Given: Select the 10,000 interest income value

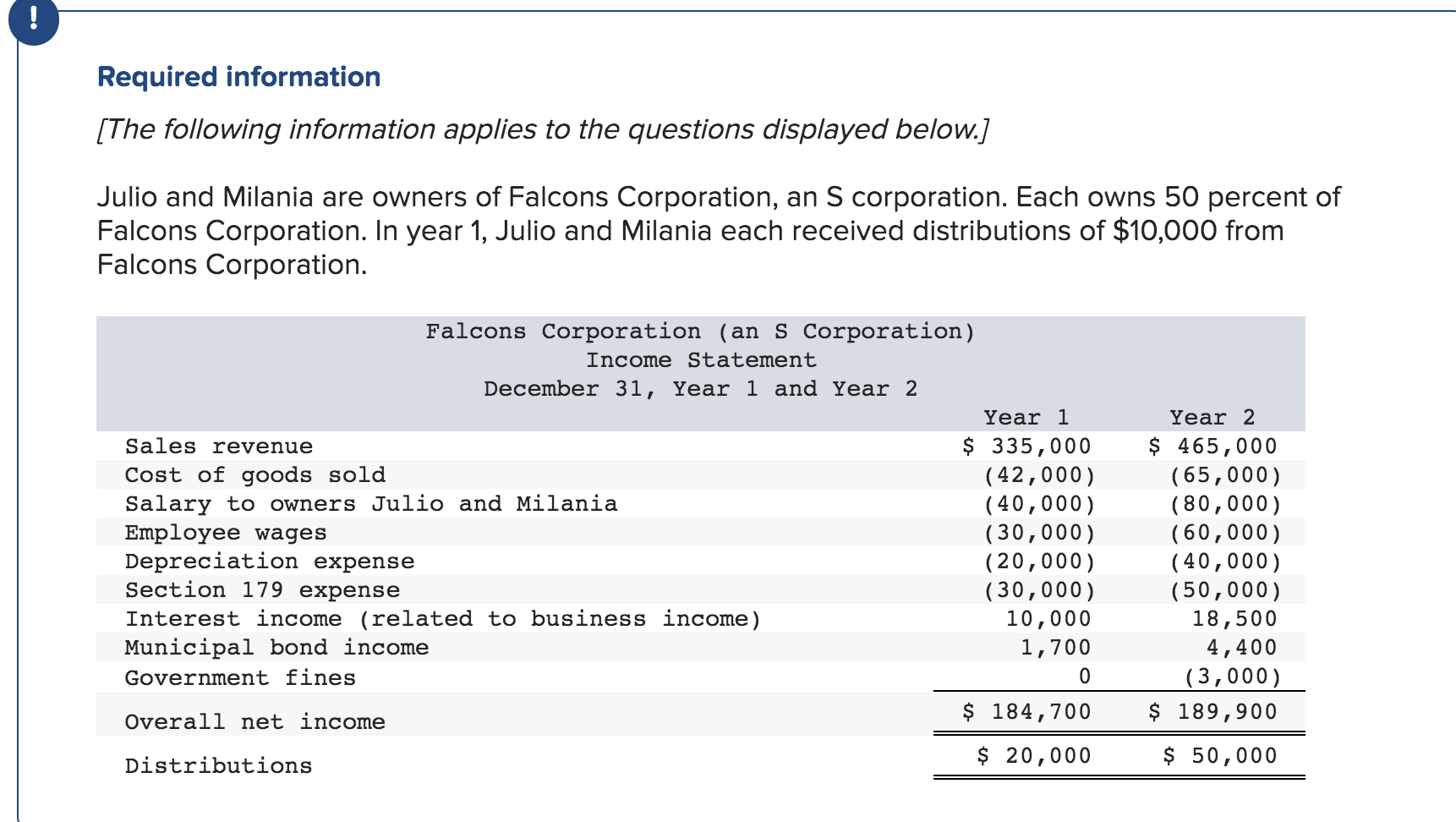Looking at the screenshot, I should point(1048,619).
